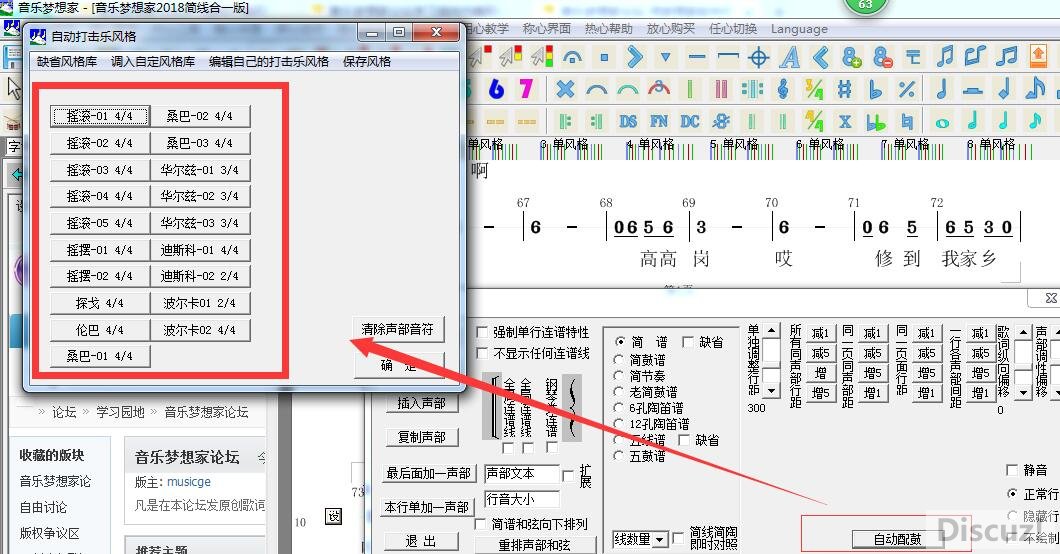Click the figure-8 icon with red minus

pyautogui.click(x=882, y=57)
